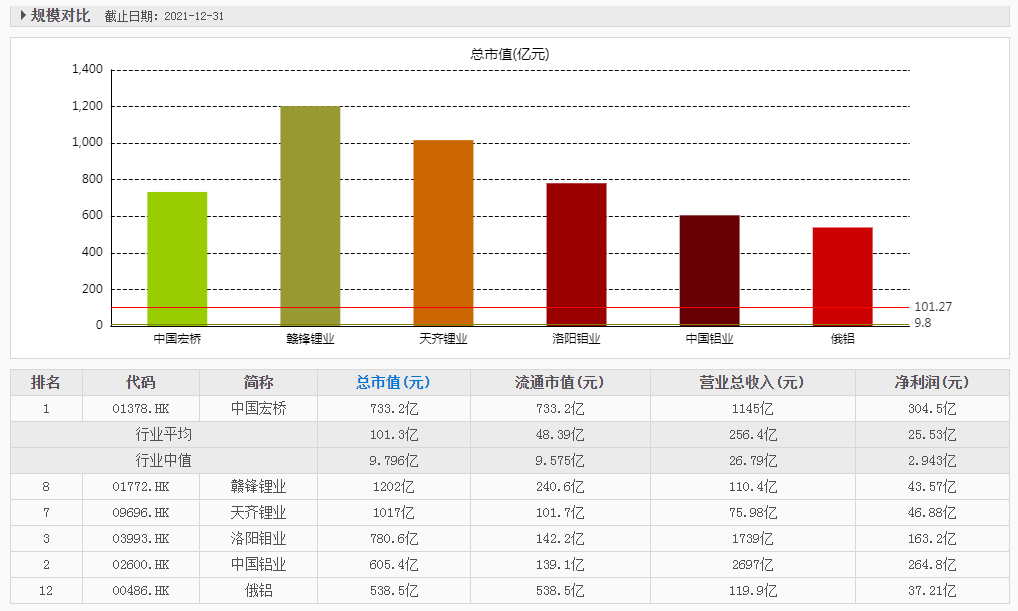
Task: Click the 46.88亿 net profit cell
Action: tap(932, 512)
